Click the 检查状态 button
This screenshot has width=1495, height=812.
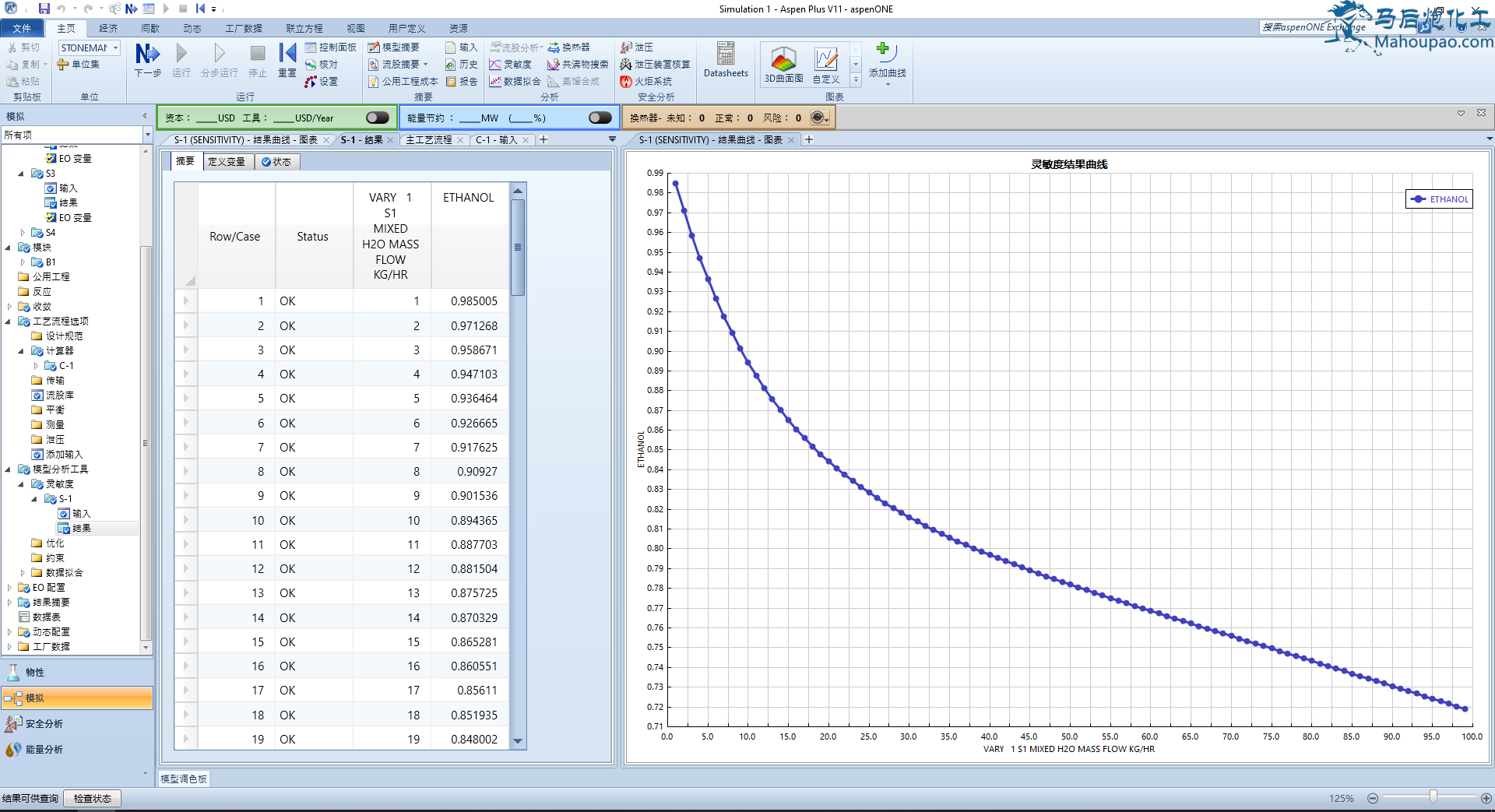coord(93,798)
